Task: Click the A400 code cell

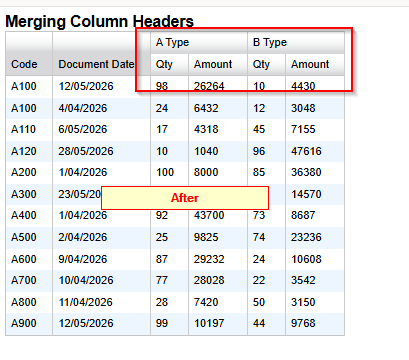Action: (x=29, y=215)
